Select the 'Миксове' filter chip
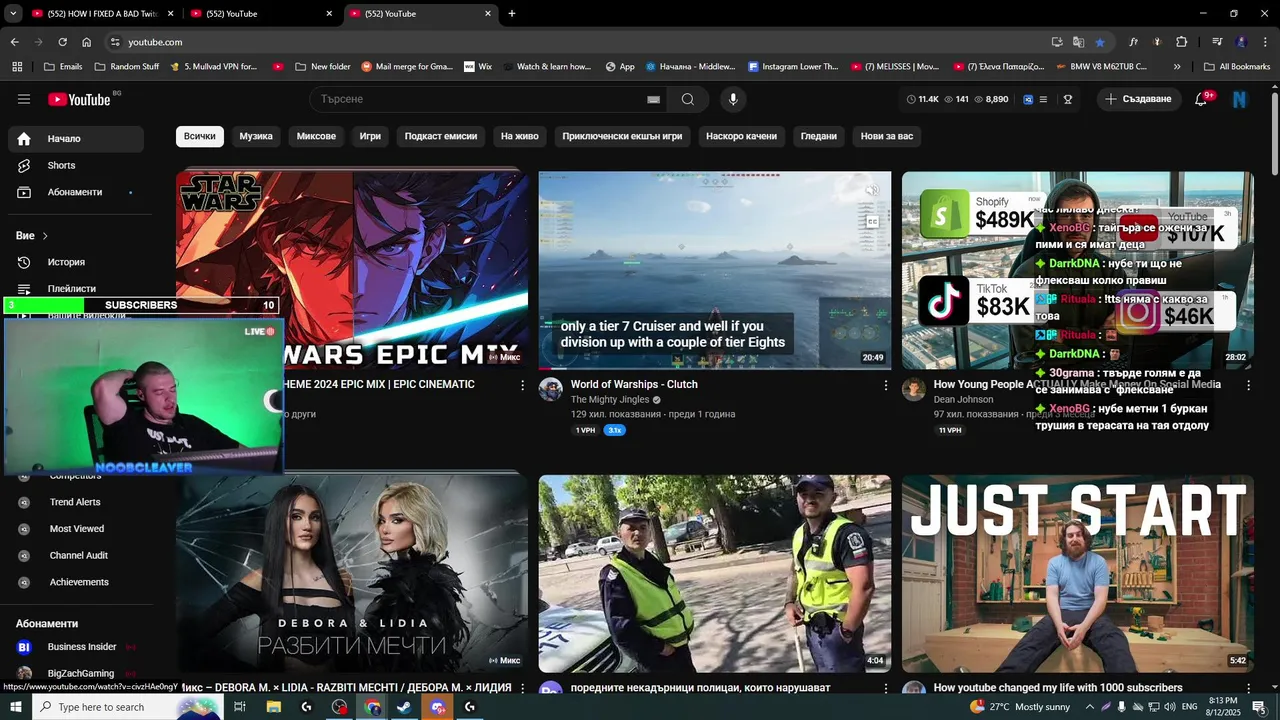This screenshot has height=720, width=1280. click(316, 136)
